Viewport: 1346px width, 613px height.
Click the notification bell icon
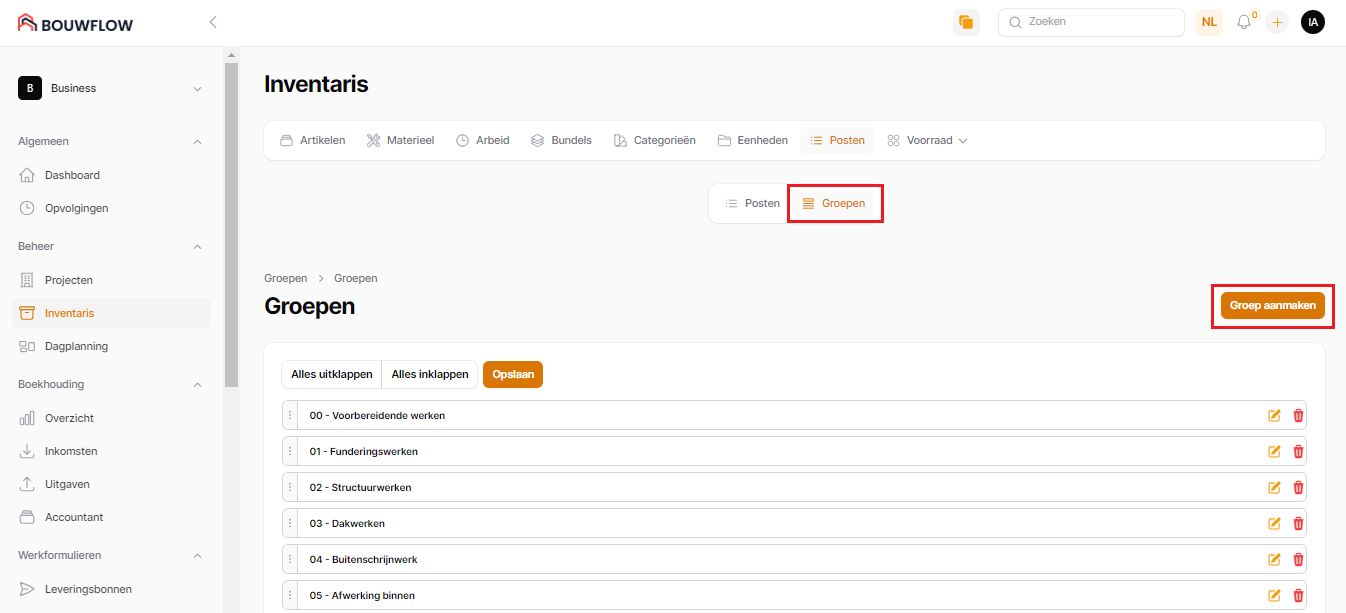point(1244,22)
